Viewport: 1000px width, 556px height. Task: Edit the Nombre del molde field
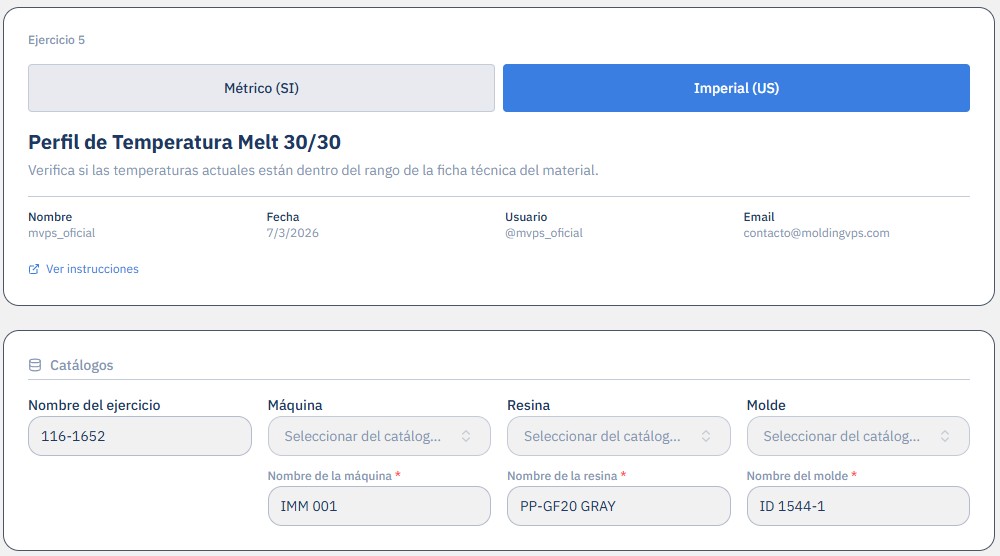[858, 506]
